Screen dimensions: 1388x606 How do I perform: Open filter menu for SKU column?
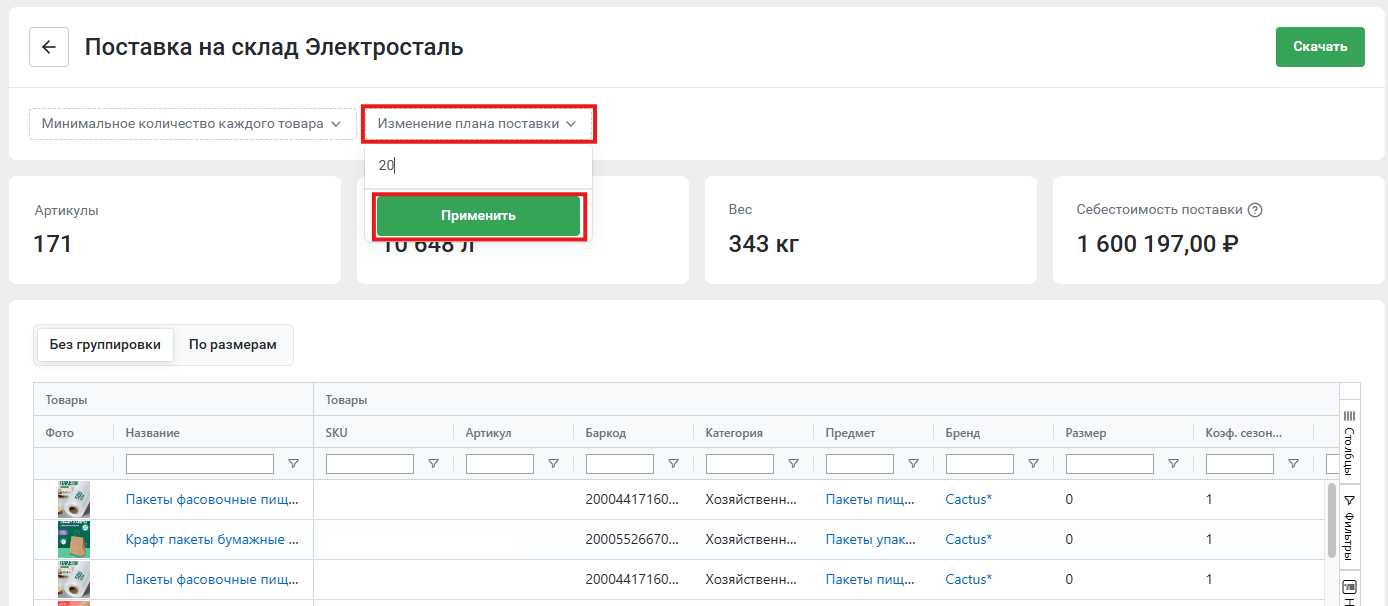click(433, 464)
